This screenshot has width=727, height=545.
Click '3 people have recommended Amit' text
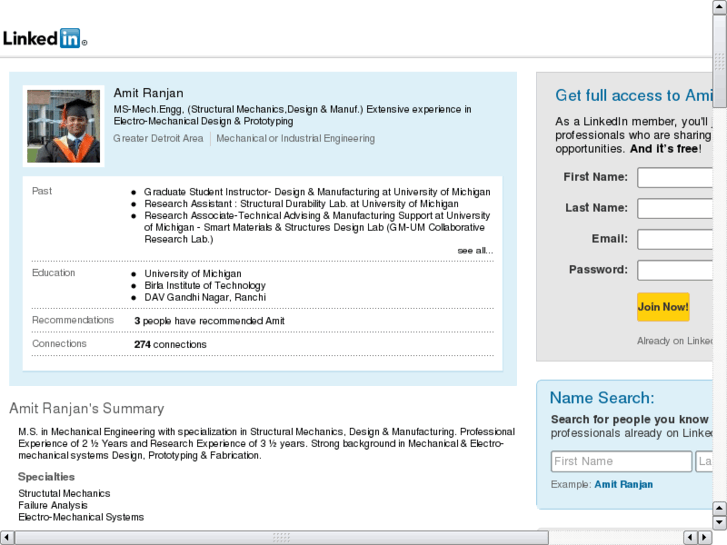click(210, 321)
